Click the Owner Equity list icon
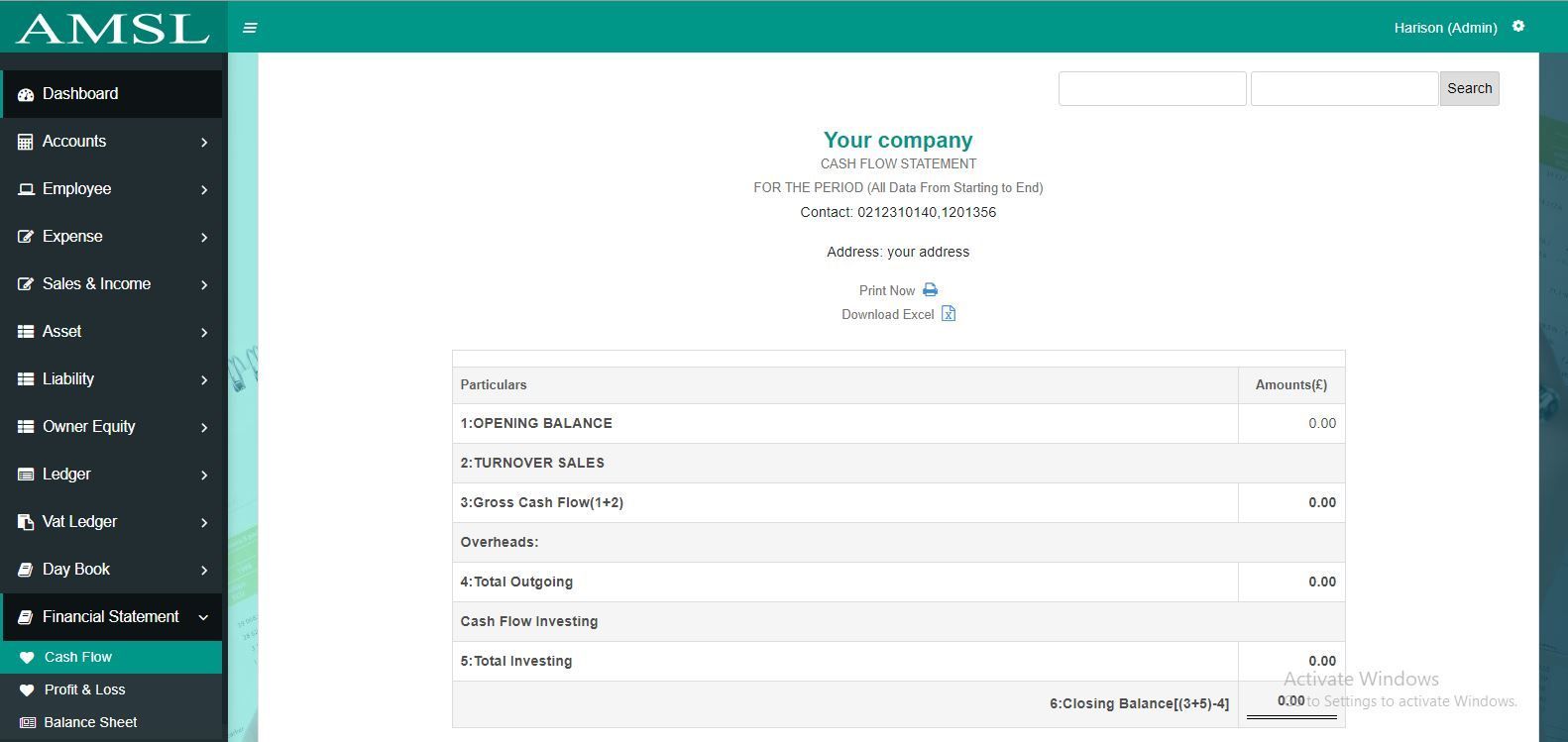1568x742 pixels. pos(26,427)
